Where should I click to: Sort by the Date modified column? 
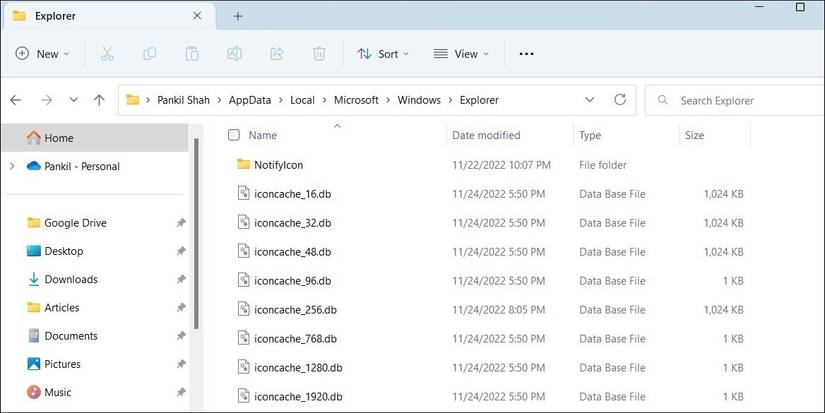[486, 135]
